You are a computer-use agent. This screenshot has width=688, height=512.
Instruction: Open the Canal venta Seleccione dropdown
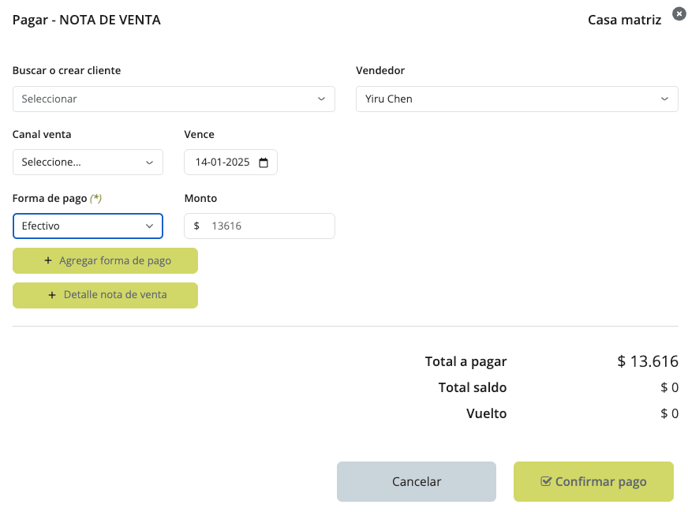click(x=88, y=162)
